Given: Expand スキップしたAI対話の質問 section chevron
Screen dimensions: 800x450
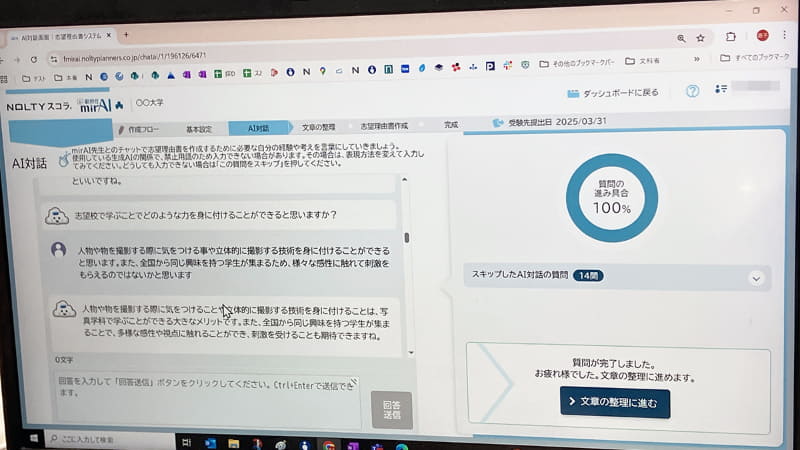Looking at the screenshot, I should (x=756, y=279).
